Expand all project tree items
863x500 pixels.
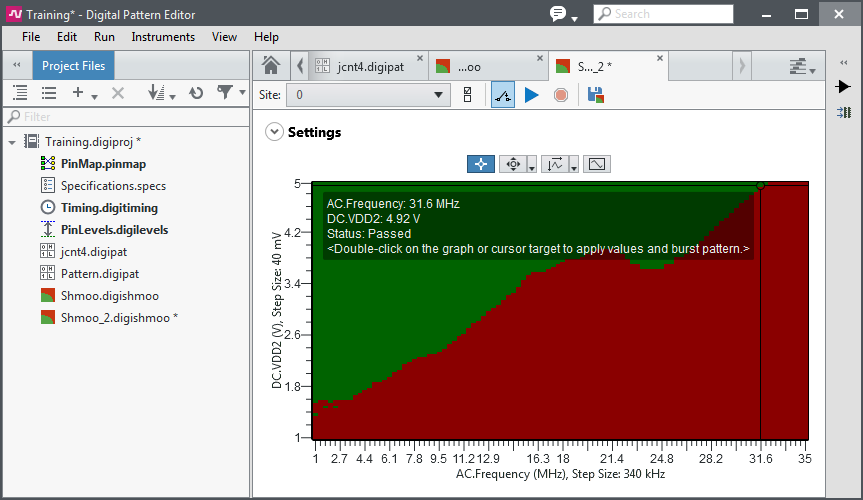(x=20, y=93)
